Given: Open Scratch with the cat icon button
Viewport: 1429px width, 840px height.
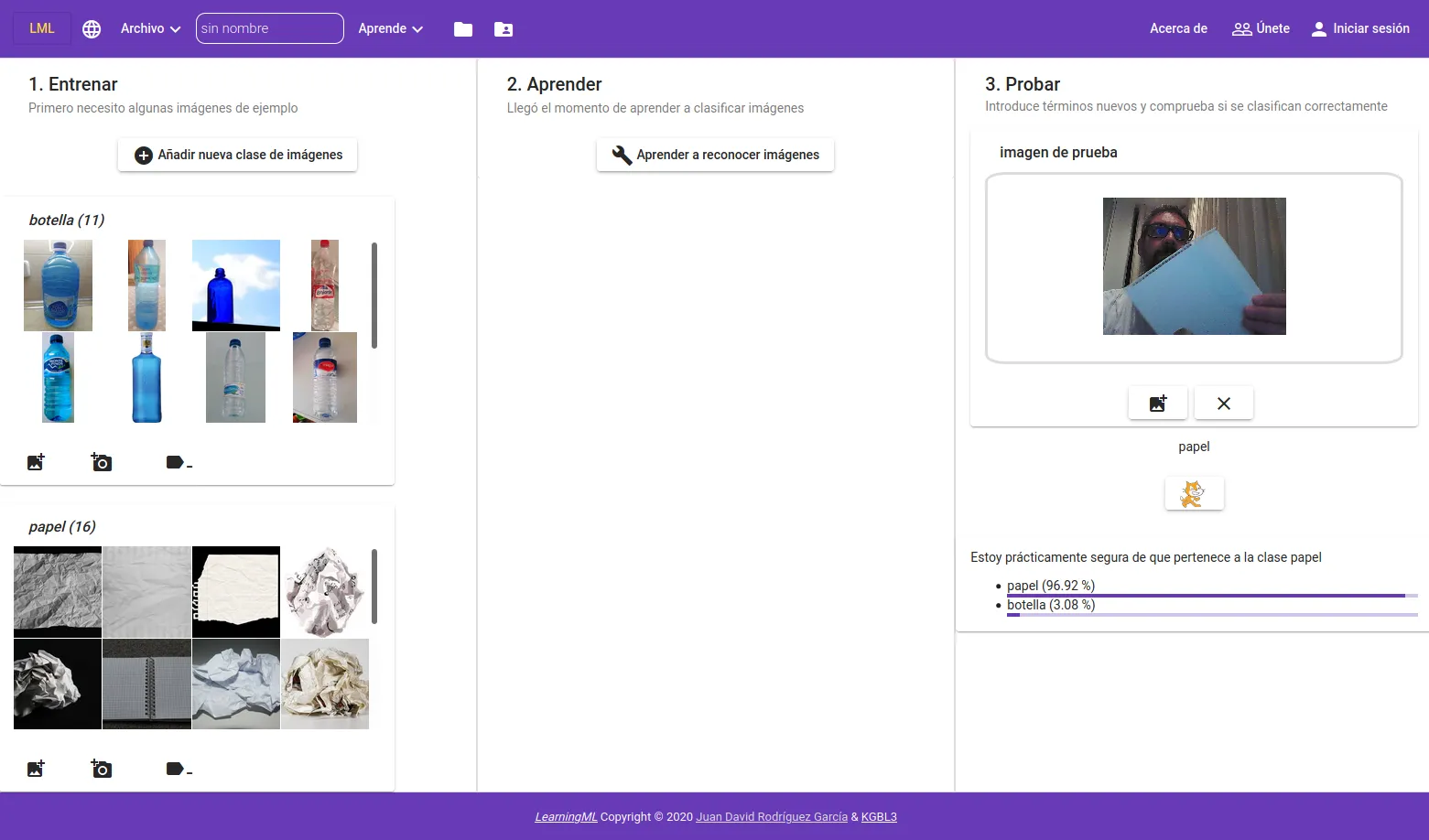Looking at the screenshot, I should pyautogui.click(x=1194, y=494).
